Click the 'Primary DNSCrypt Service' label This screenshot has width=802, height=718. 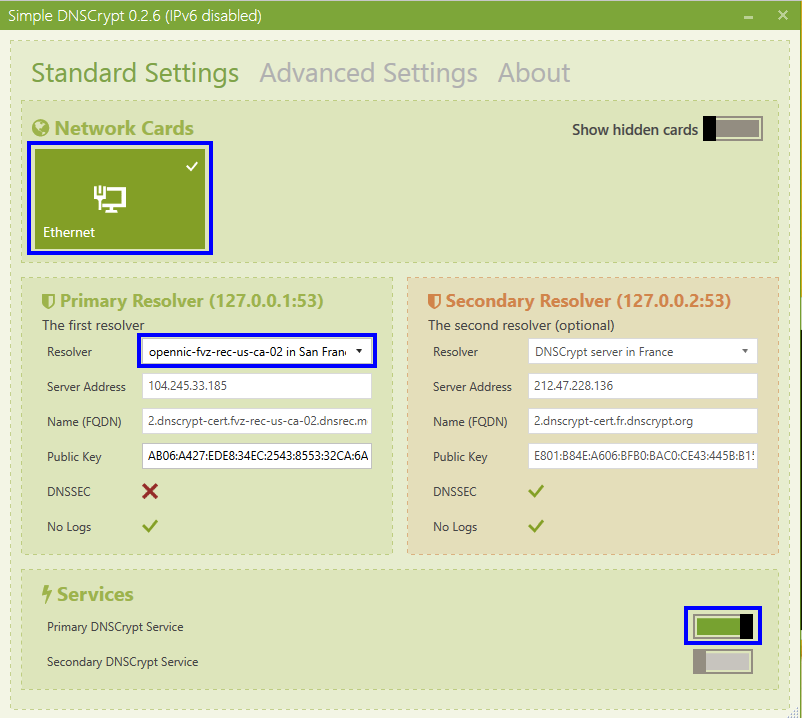(x=115, y=627)
